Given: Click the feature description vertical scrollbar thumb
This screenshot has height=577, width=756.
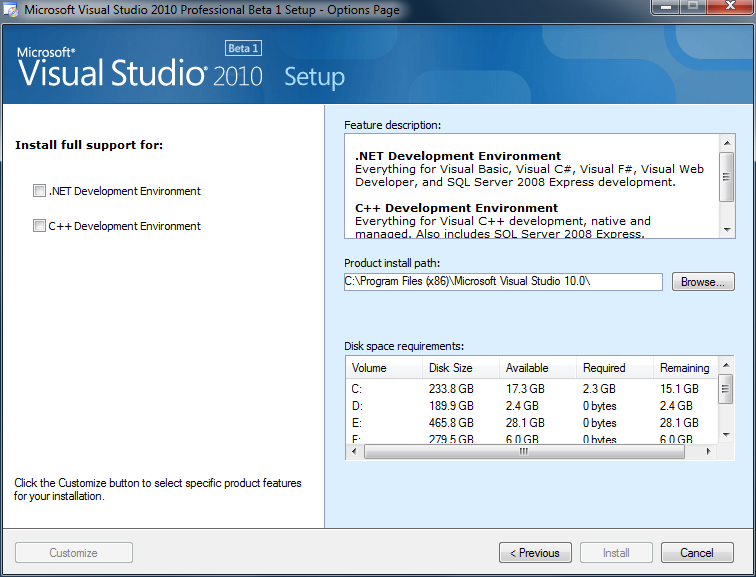Looking at the screenshot, I should 727,176.
